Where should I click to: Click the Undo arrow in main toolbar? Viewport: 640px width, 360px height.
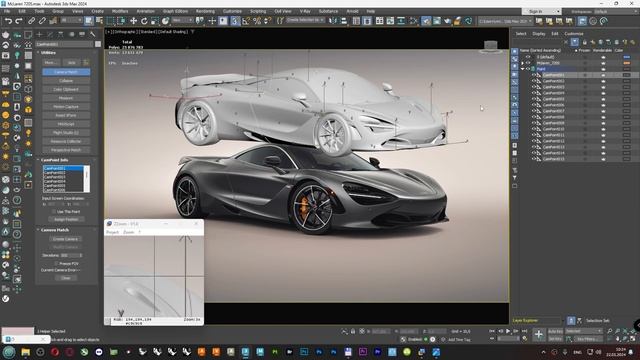click(x=8, y=21)
